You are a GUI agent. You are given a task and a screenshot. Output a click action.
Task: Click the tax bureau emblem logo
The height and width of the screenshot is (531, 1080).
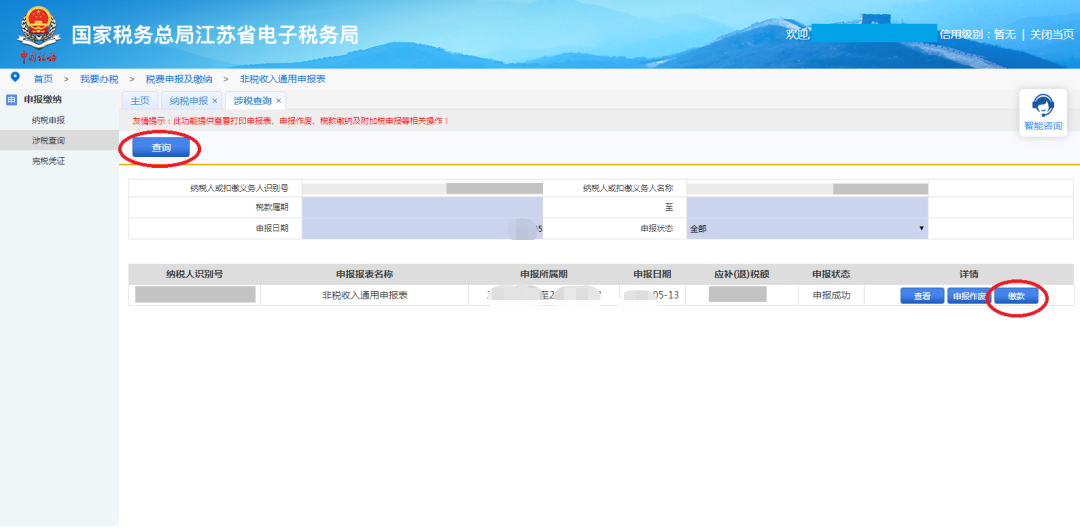click(x=38, y=32)
